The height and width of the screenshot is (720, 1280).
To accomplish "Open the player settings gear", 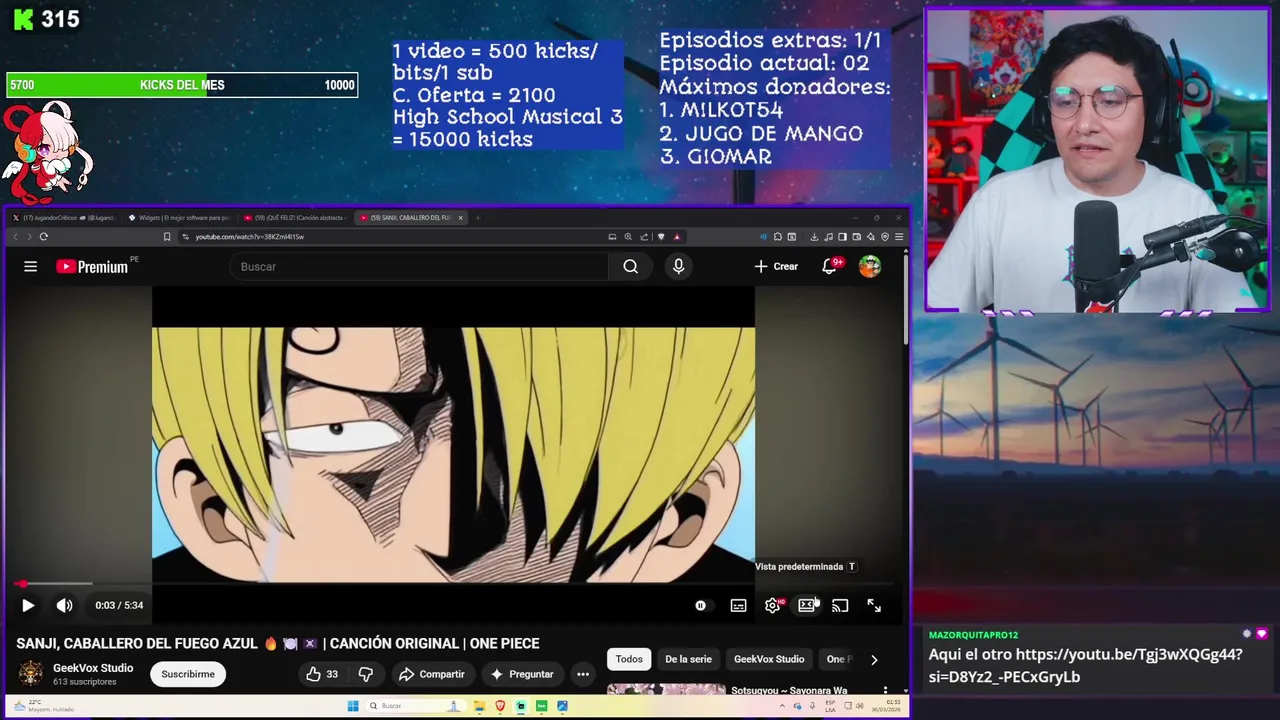I will 772,605.
